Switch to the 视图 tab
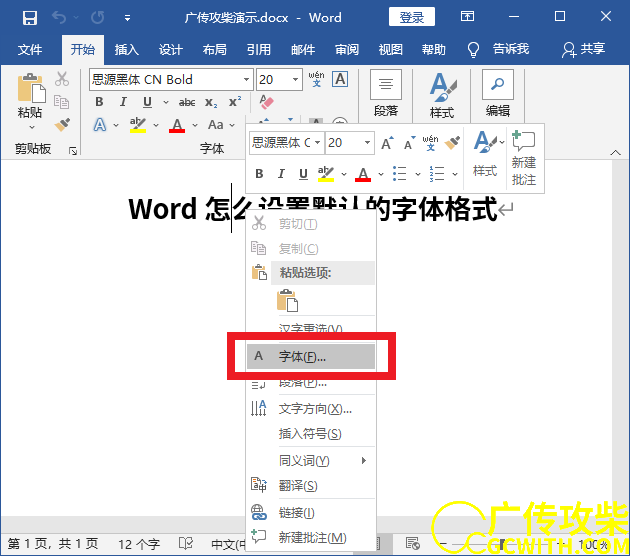The width and height of the screenshot is (630, 556). coord(391,49)
